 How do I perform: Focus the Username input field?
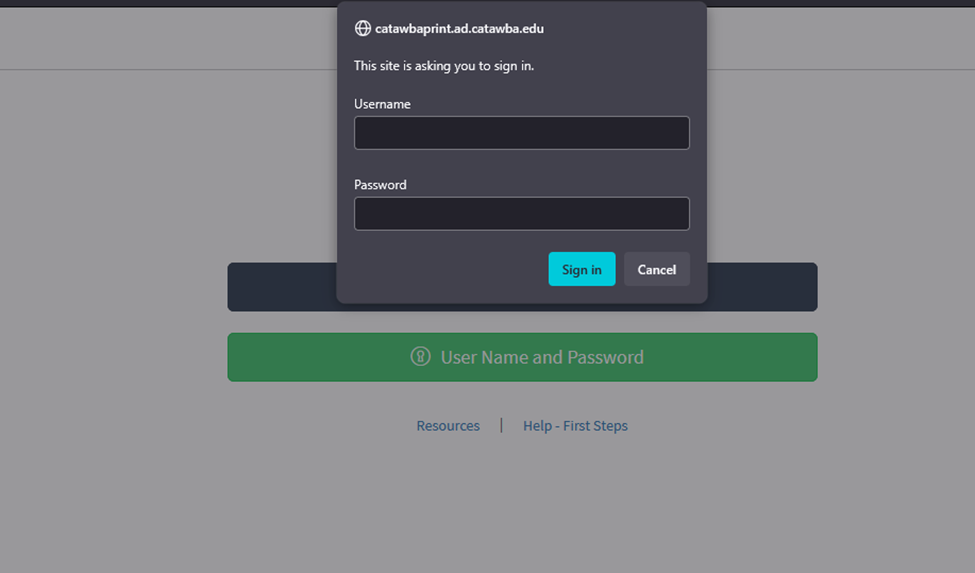[x=522, y=133]
